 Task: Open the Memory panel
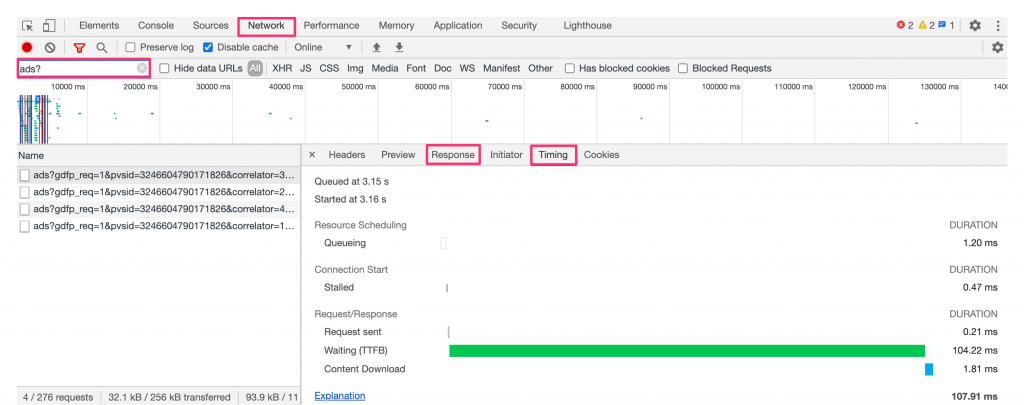click(396, 25)
